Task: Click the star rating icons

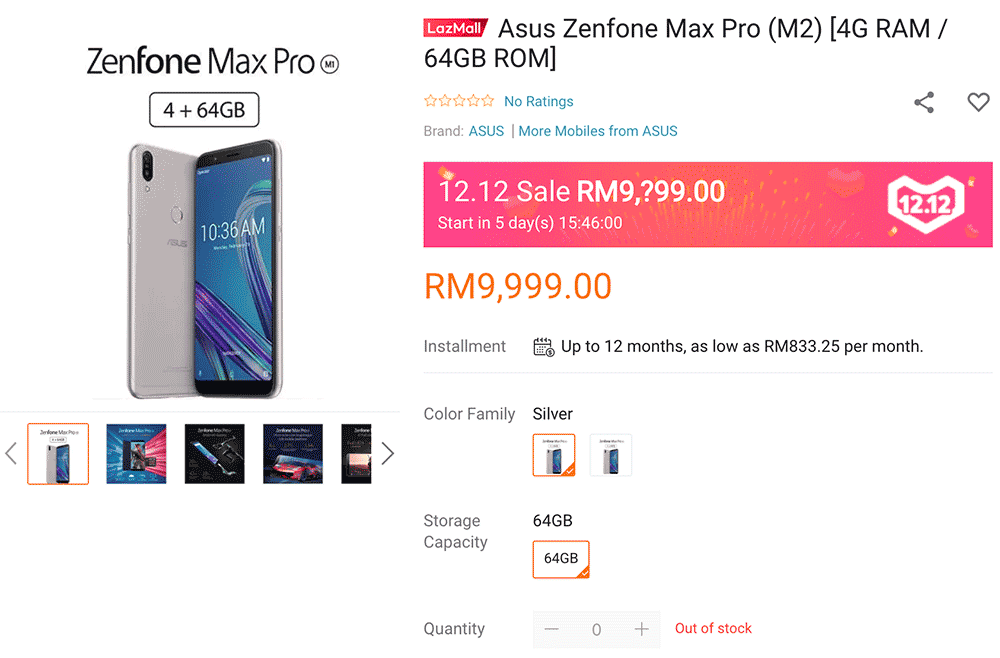Action: click(459, 101)
